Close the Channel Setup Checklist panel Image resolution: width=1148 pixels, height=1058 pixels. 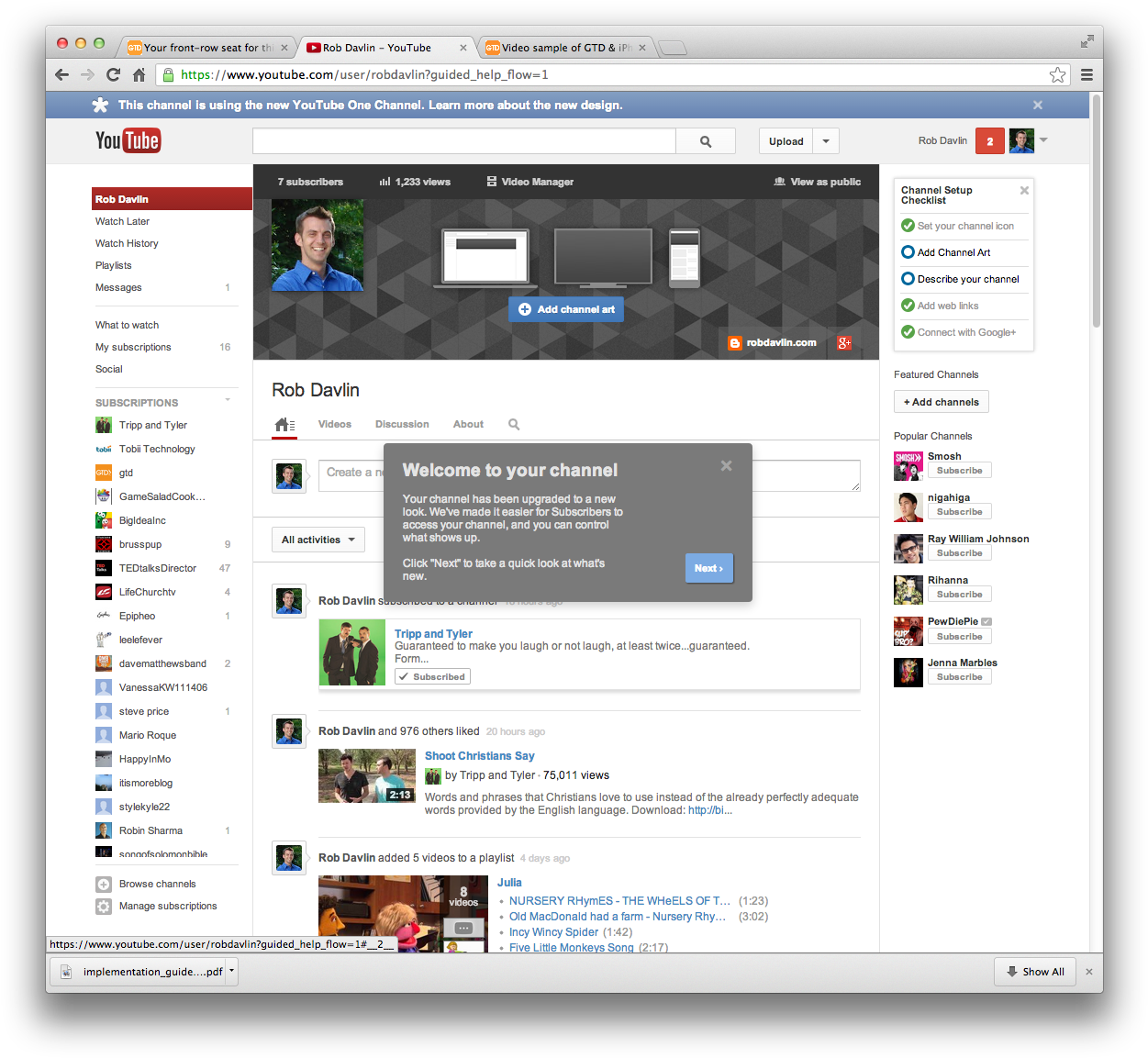tap(1024, 191)
